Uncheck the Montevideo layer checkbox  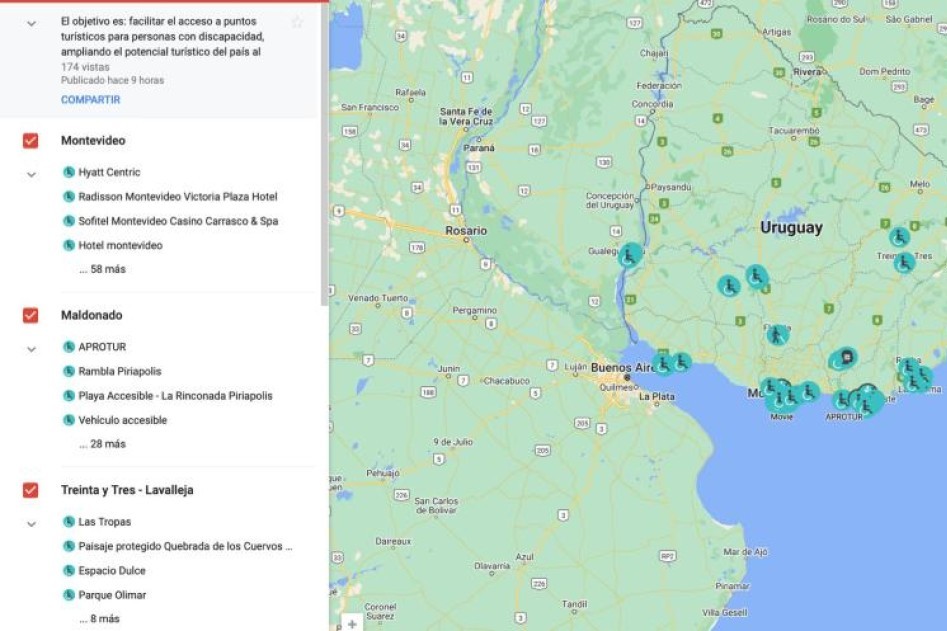pos(31,141)
